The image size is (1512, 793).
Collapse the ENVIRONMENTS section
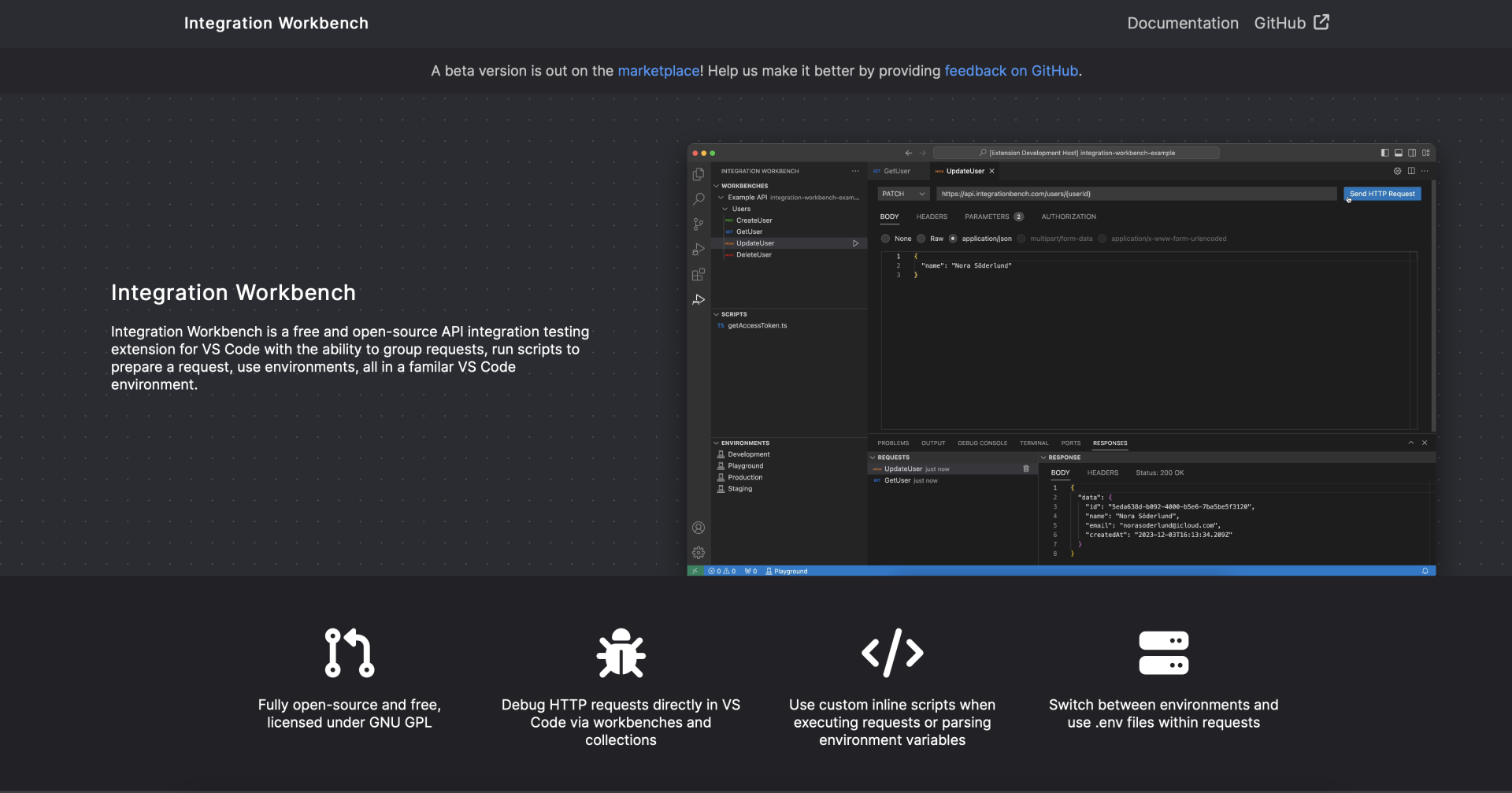(x=717, y=443)
